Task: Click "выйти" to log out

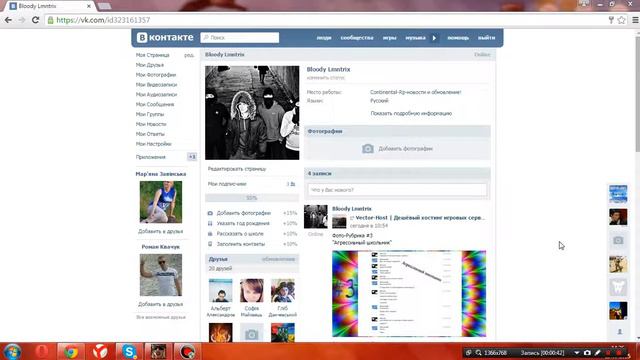Action: point(487,38)
